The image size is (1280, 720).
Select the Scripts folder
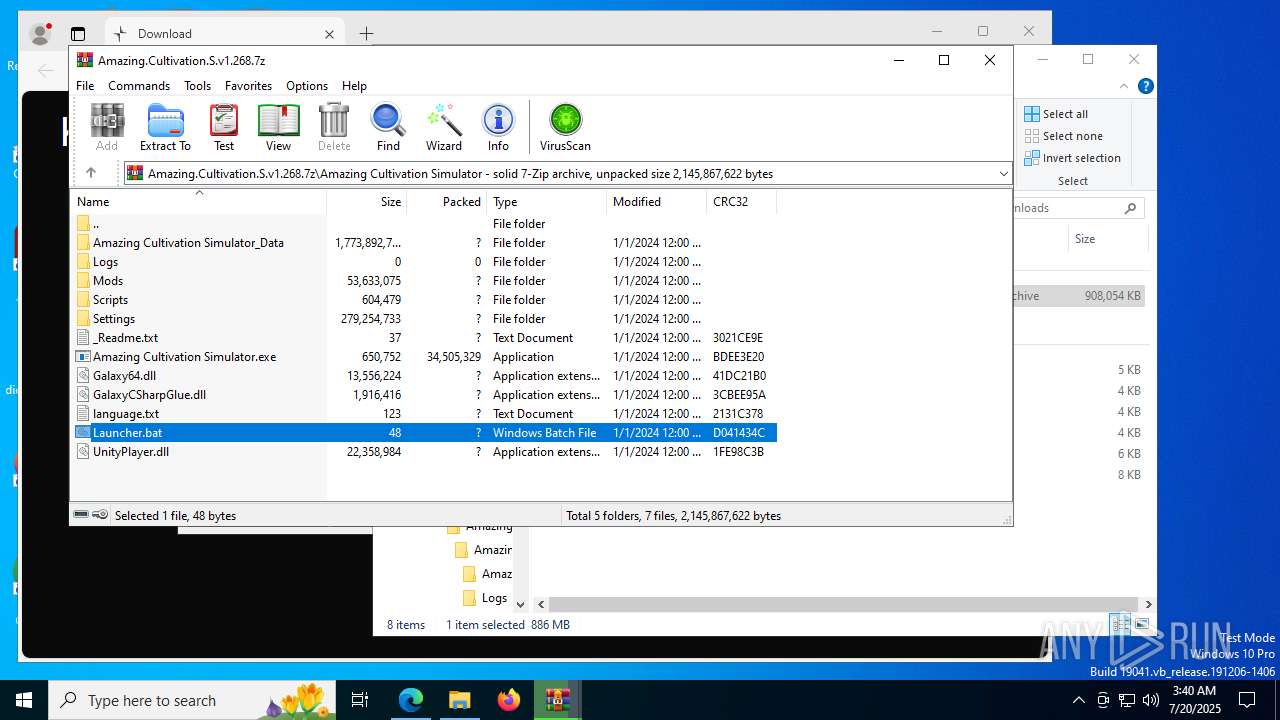point(425,300)
